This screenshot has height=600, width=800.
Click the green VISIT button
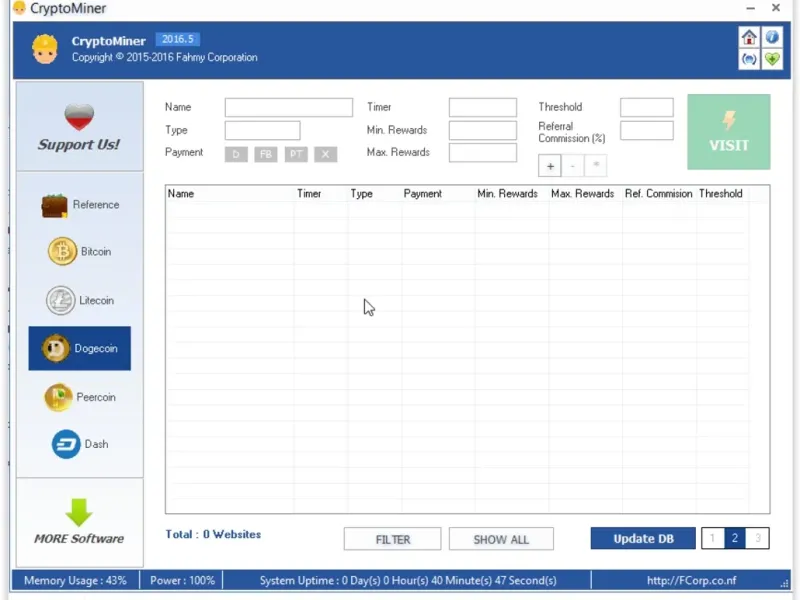(x=729, y=132)
